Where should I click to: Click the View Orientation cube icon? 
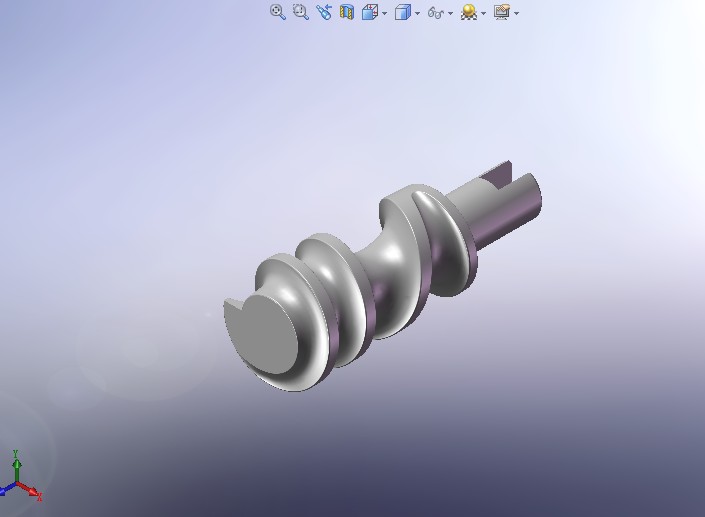pyautogui.click(x=370, y=12)
